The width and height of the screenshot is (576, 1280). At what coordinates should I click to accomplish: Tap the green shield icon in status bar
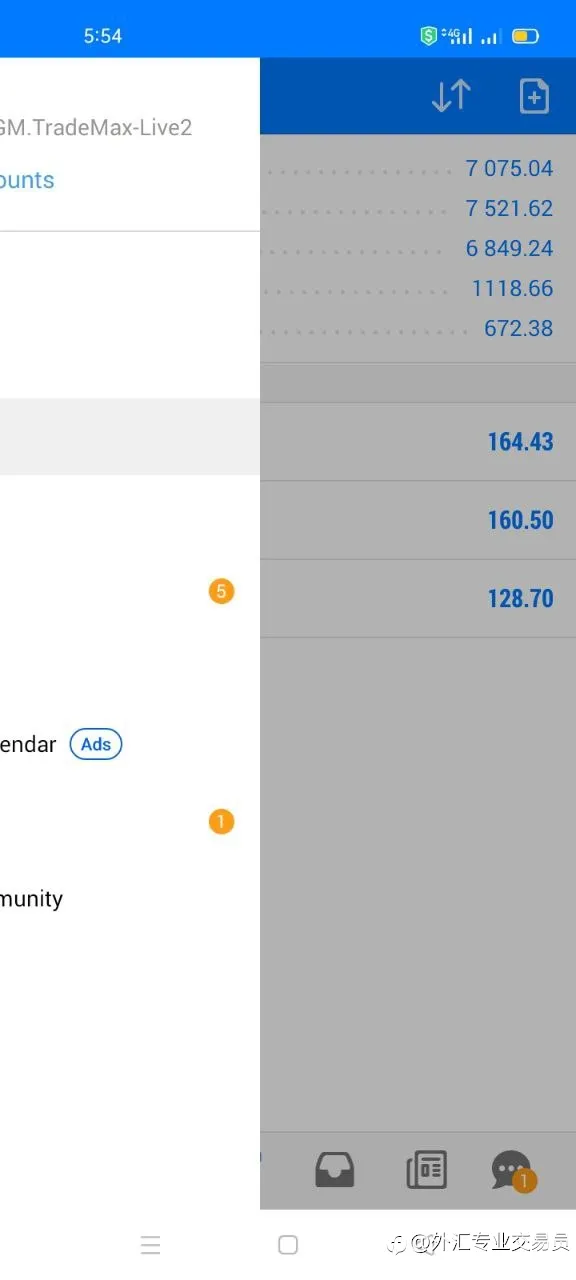[x=429, y=36]
